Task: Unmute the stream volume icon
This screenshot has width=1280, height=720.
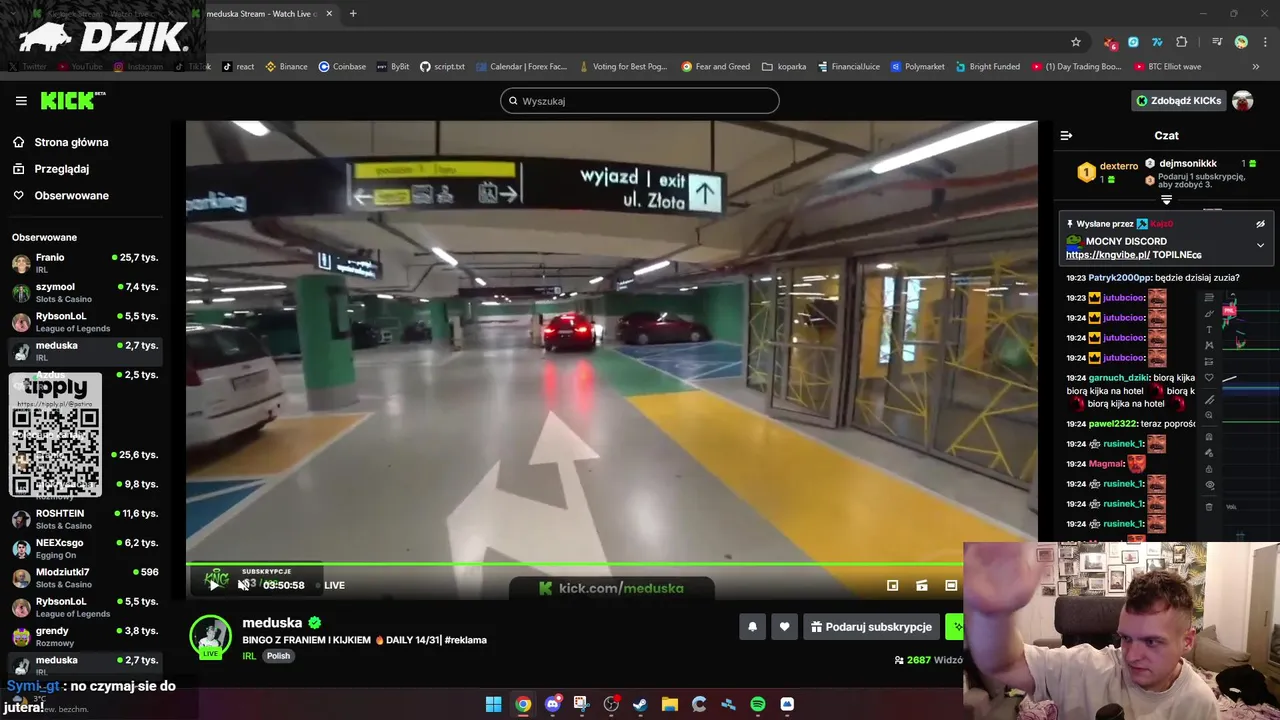Action: tap(243, 585)
